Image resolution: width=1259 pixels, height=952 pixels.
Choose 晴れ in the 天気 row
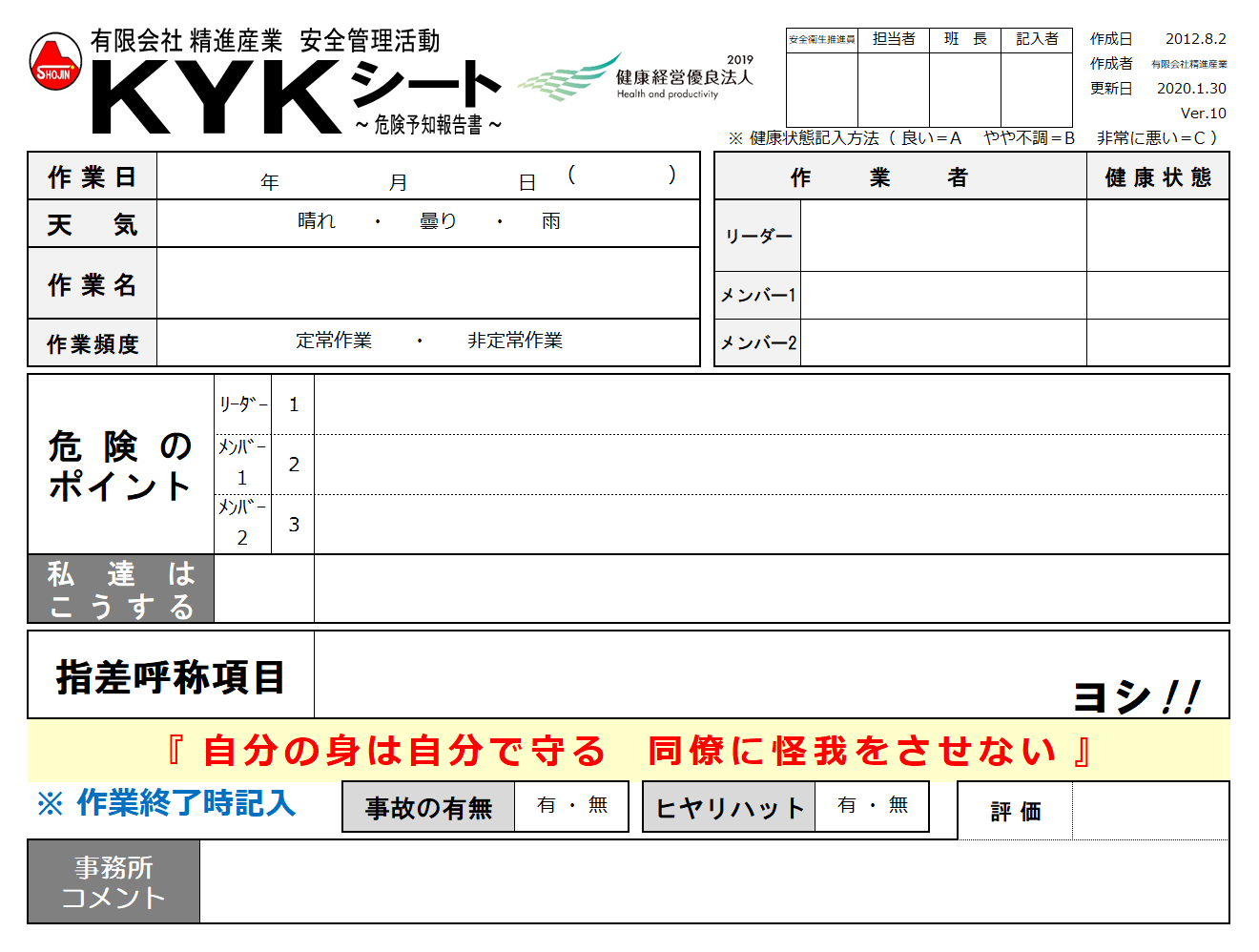(317, 221)
